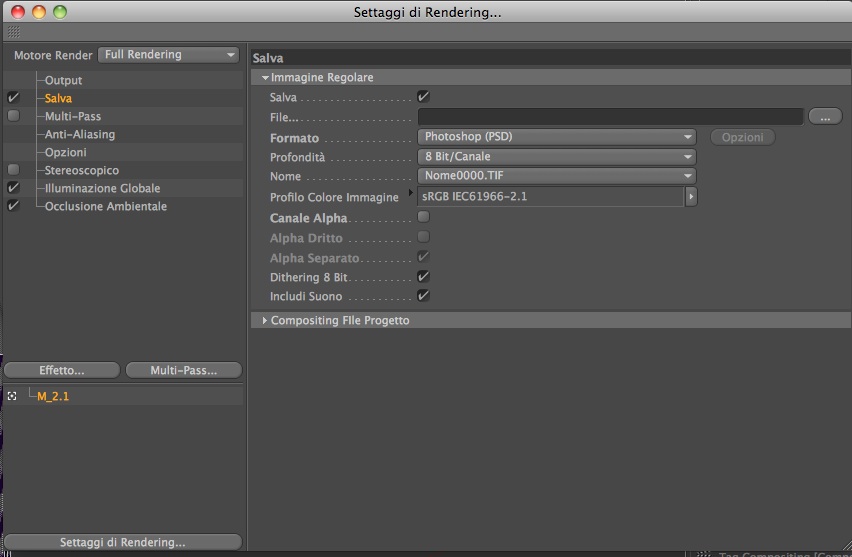852x557 pixels.
Task: Open the Profondità 8 Bit/Canale dropdown
Action: point(556,157)
